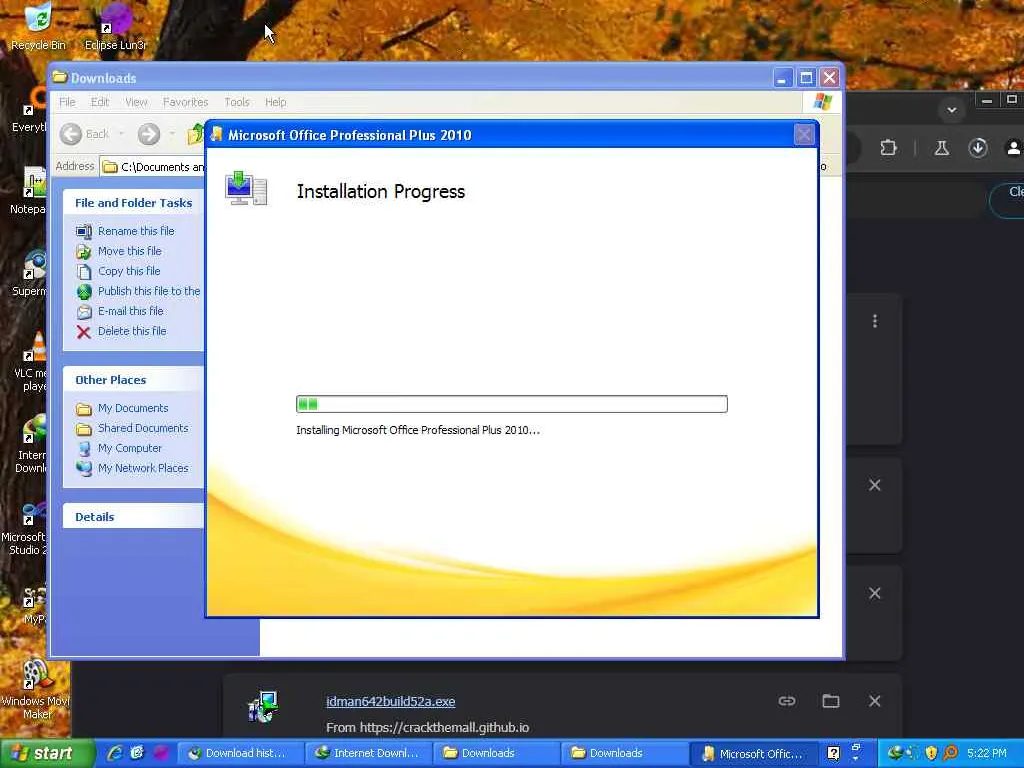This screenshot has width=1024, height=768.
Task: Click magnifier icon in system tray
Action: click(950, 753)
